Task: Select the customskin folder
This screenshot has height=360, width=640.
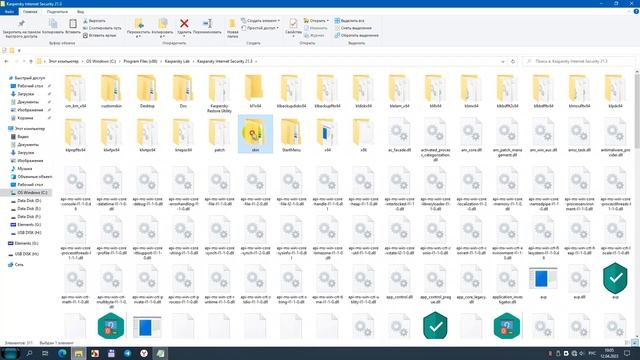Action: [111, 91]
